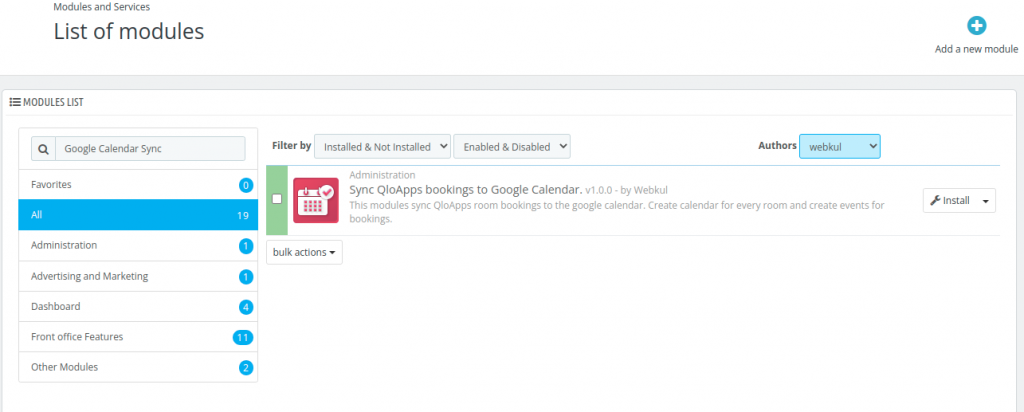Select the Favorites category
Screen dimensions: 1024x412
pos(138,185)
